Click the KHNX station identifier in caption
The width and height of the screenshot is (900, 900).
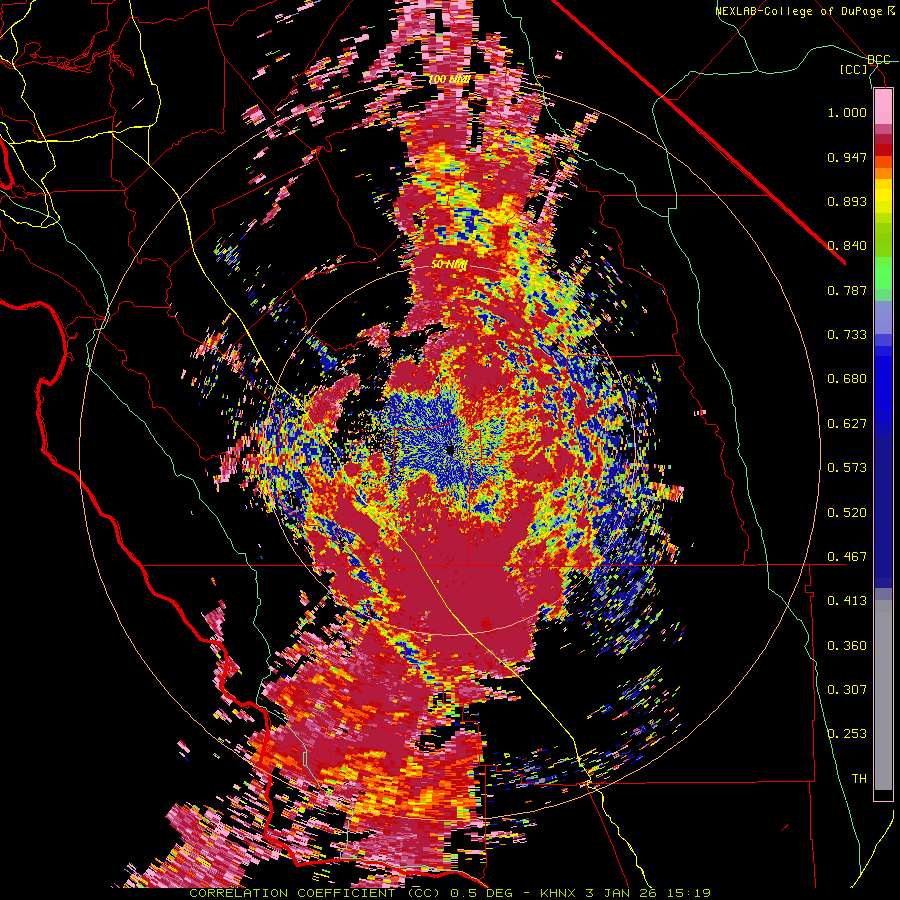[558, 893]
